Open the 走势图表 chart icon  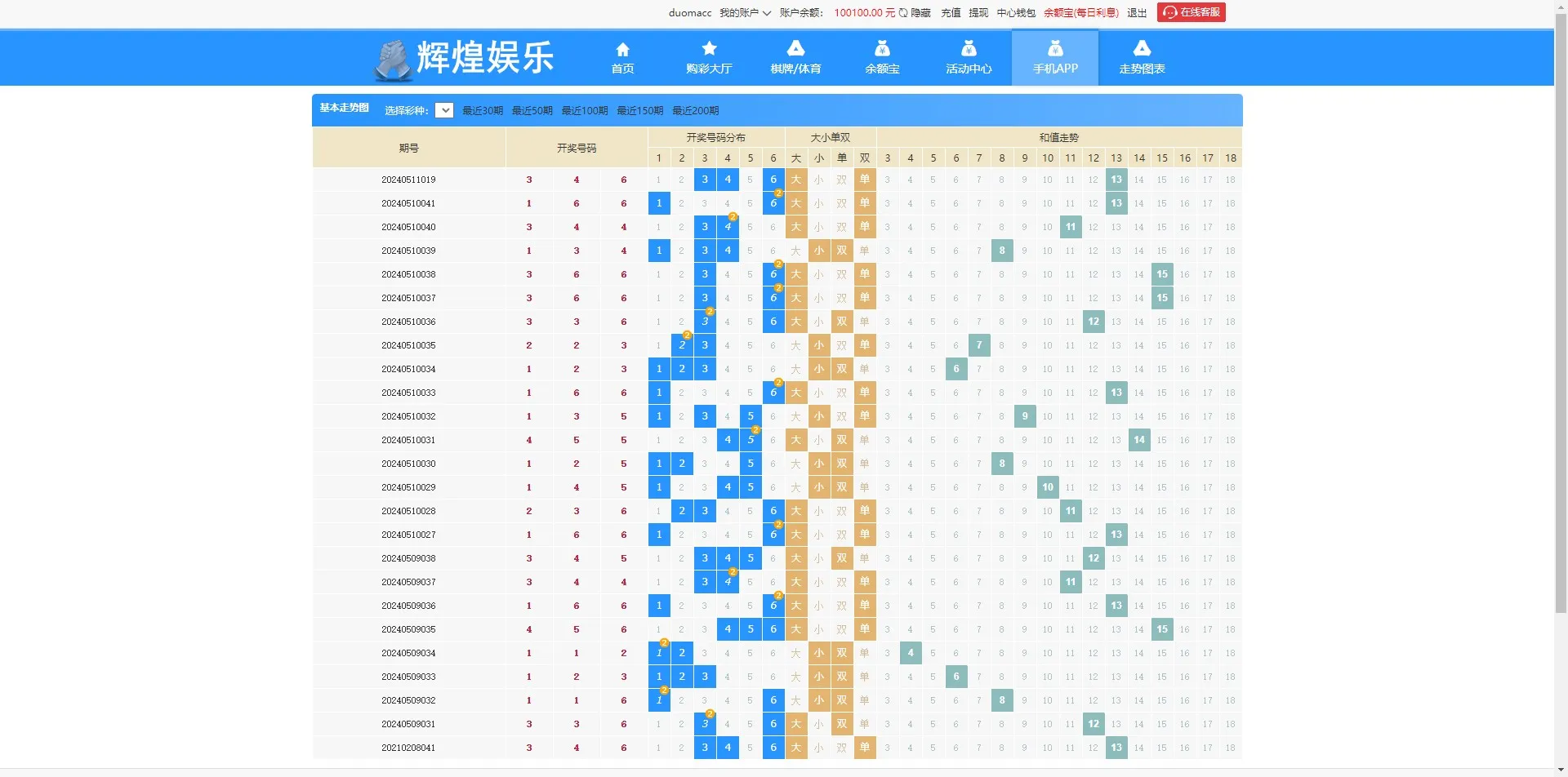[x=1142, y=49]
